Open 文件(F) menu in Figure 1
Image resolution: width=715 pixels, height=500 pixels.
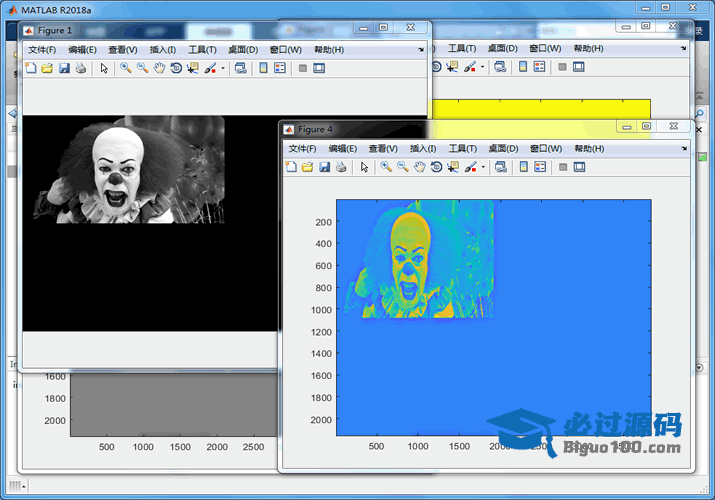click(x=42, y=50)
